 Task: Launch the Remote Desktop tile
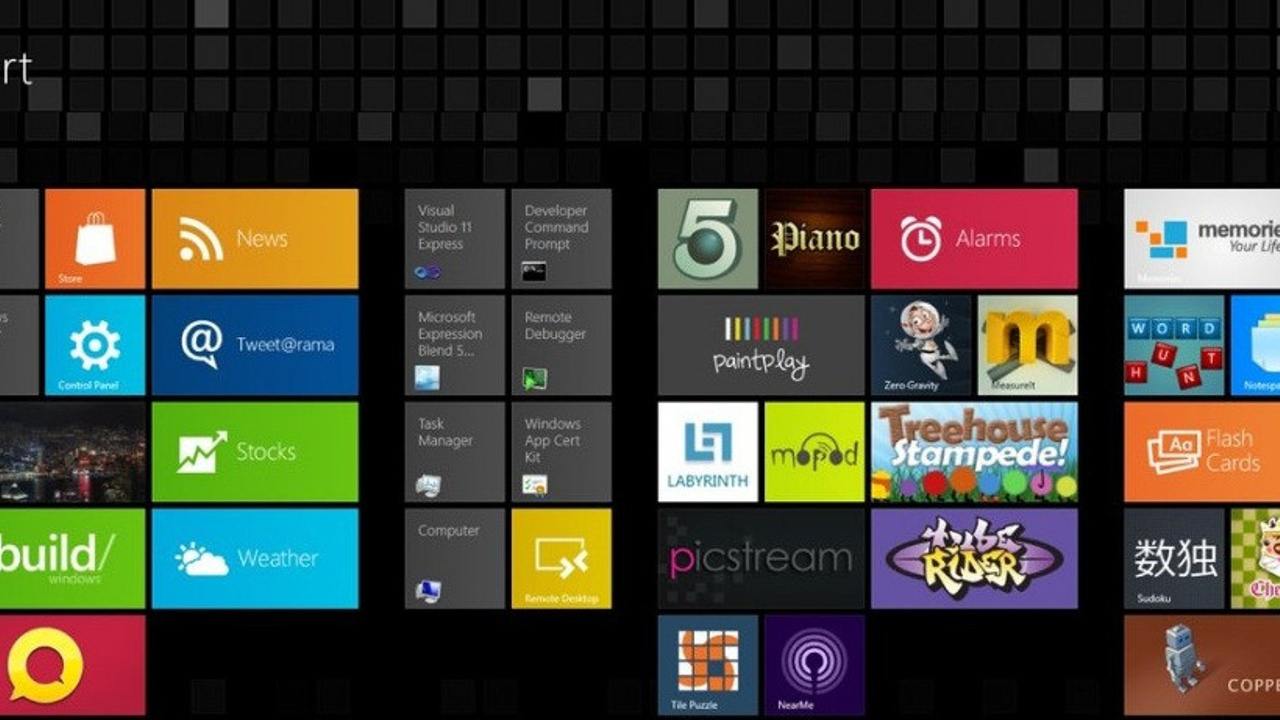(x=561, y=558)
